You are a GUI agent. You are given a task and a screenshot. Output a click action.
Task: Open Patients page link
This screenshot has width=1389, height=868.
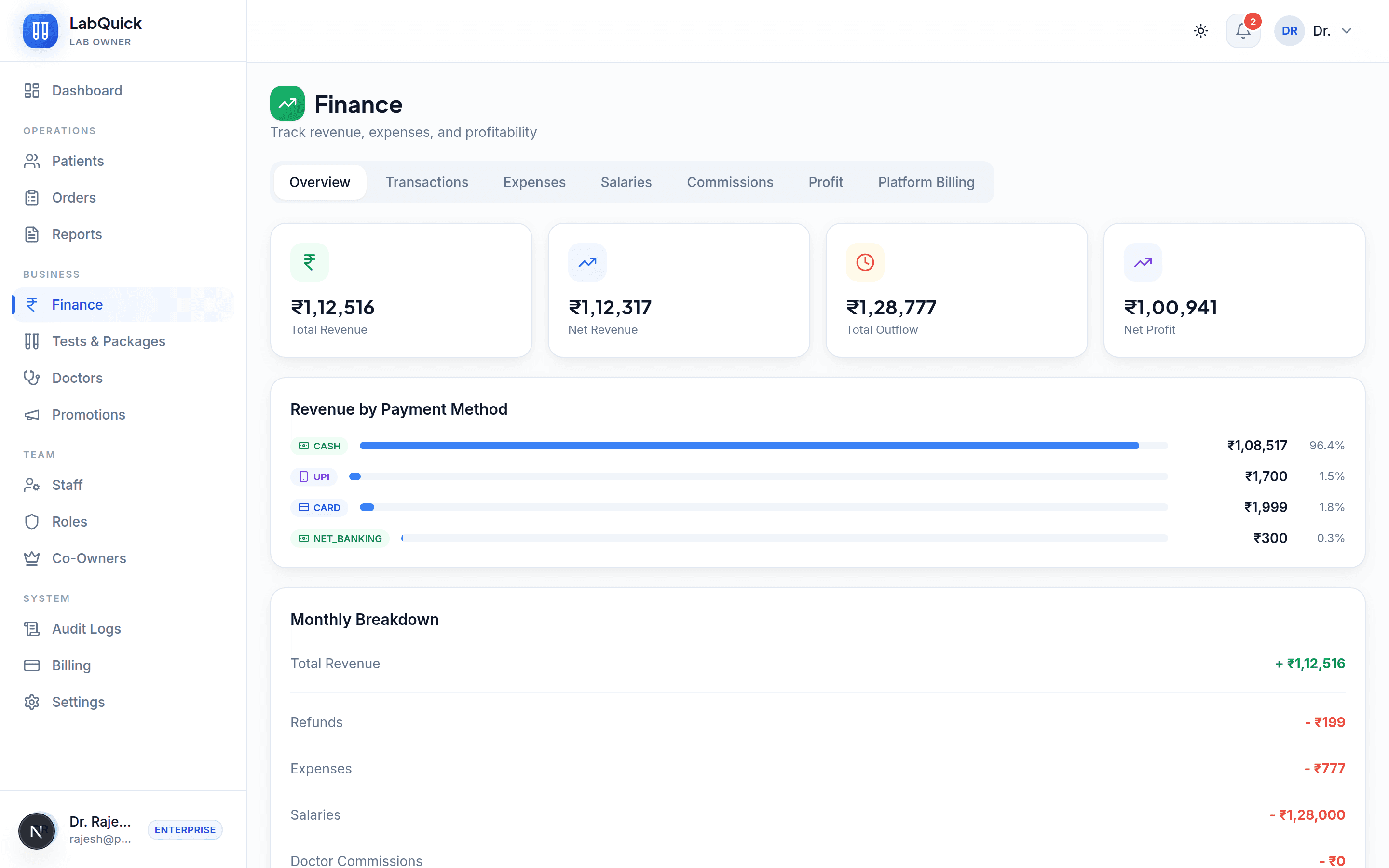tap(123, 161)
